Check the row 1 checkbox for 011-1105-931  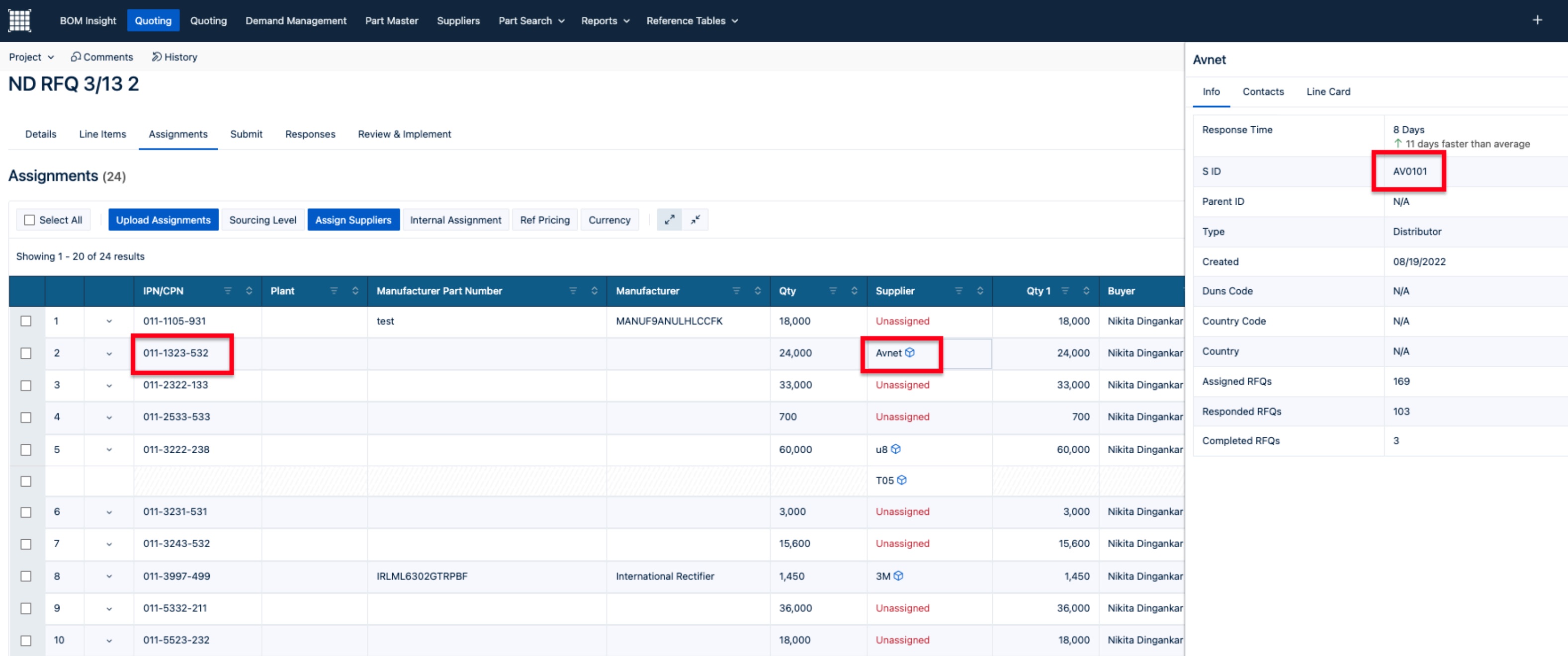[25, 321]
